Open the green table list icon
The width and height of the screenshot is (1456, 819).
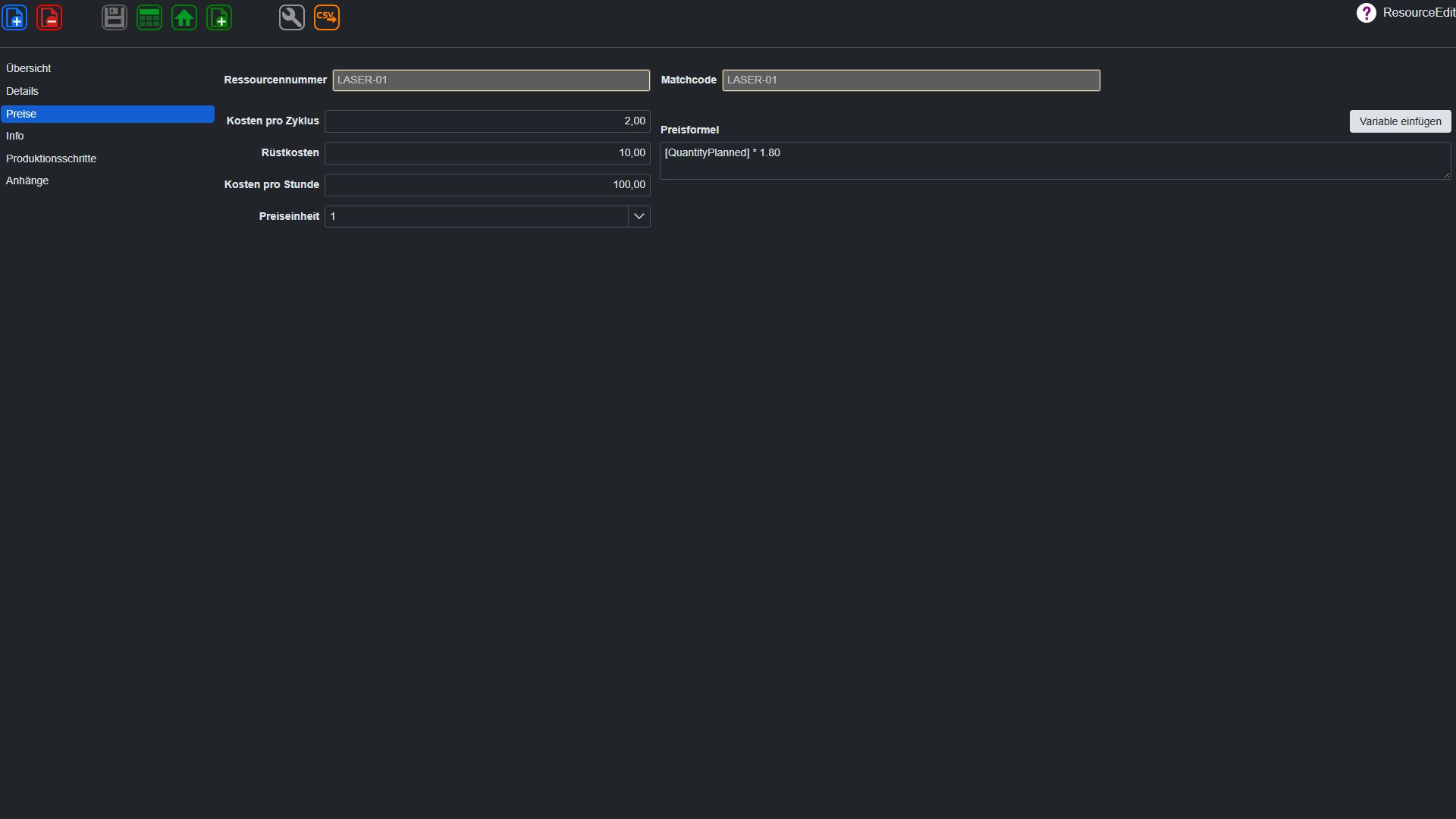149,17
